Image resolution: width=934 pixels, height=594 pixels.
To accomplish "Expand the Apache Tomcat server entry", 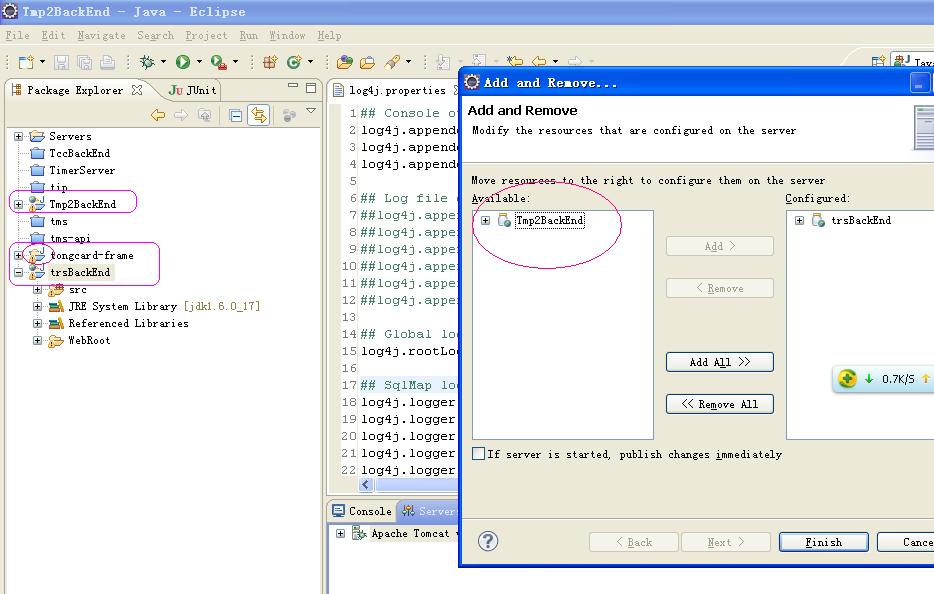I will (340, 533).
